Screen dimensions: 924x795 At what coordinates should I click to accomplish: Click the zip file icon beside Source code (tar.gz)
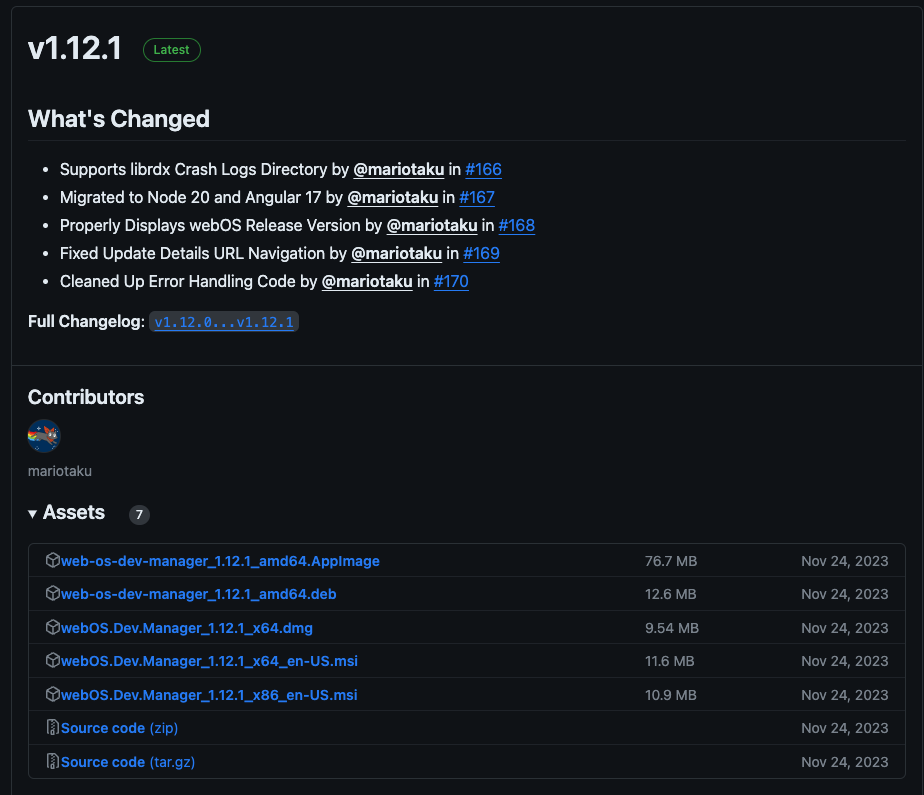click(x=52, y=761)
